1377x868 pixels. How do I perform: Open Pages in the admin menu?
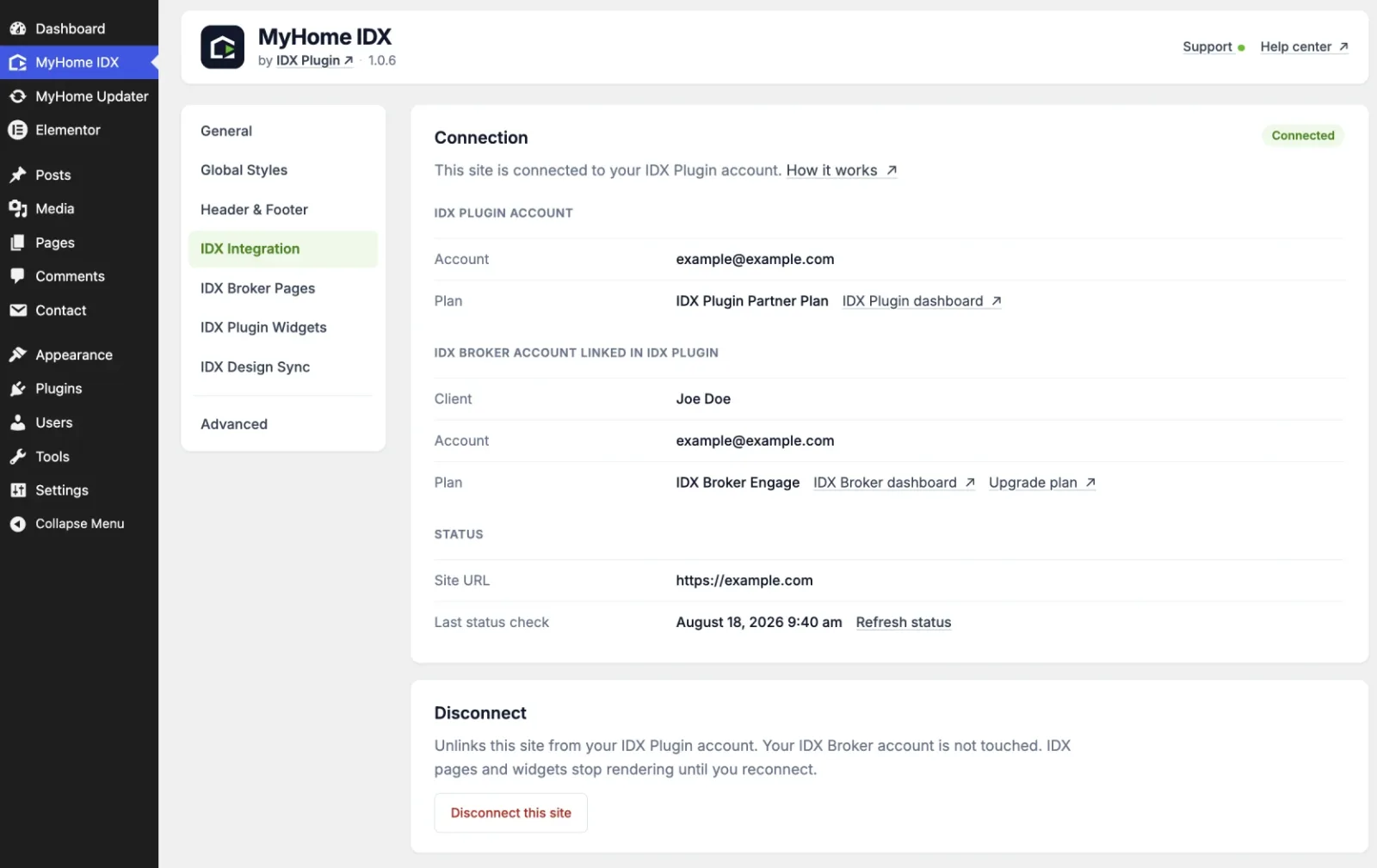coord(79,243)
